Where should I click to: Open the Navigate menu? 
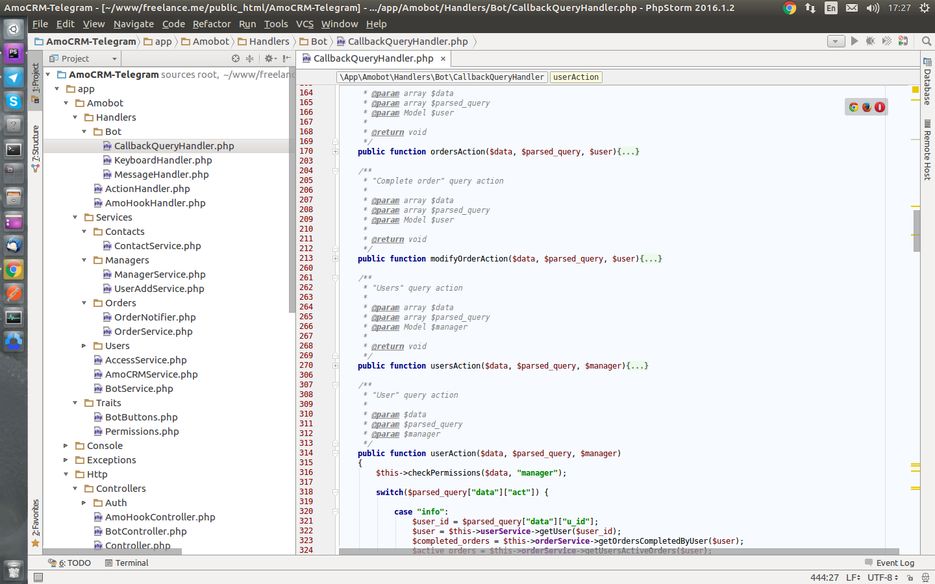point(134,24)
